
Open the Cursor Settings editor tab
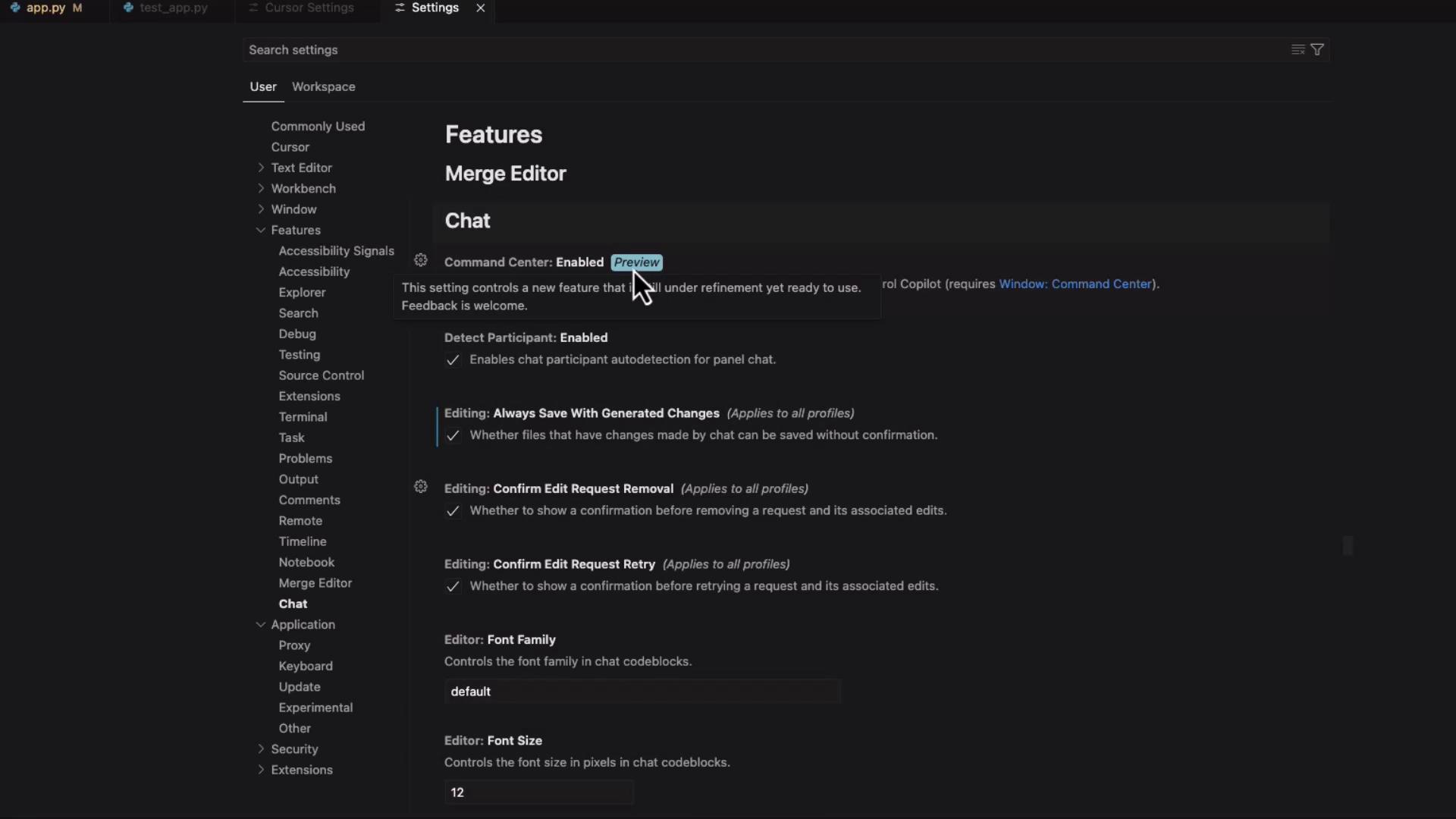[x=309, y=8]
